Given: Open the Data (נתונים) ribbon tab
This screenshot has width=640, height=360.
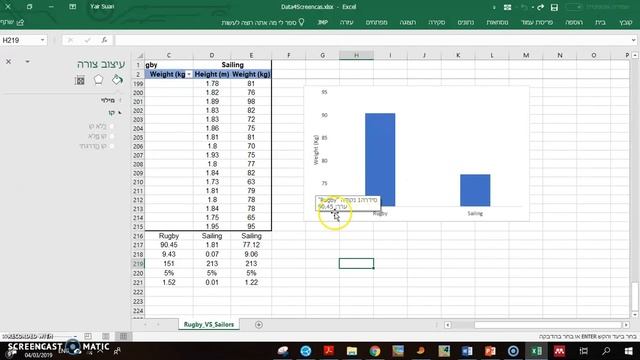Looking at the screenshot, I should pos(466,22).
